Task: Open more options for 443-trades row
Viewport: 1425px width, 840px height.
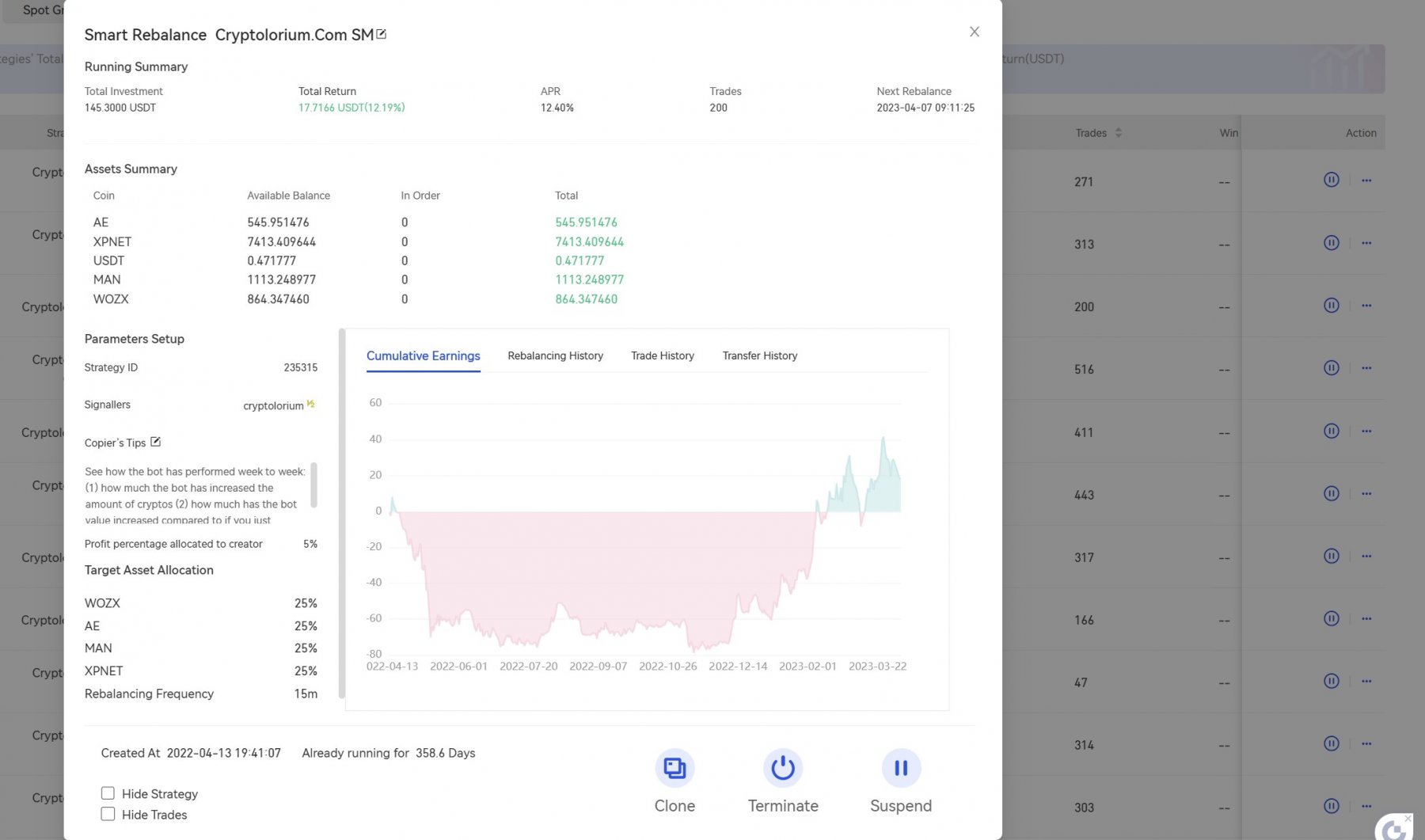Action: pyautogui.click(x=1366, y=493)
